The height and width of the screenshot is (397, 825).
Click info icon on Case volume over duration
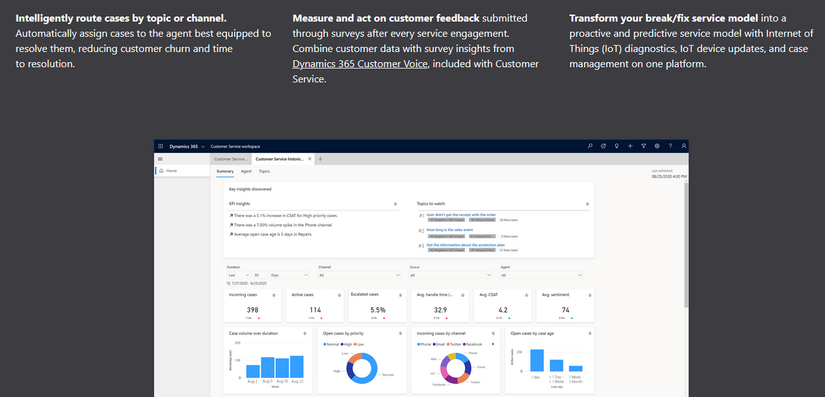click(305, 333)
